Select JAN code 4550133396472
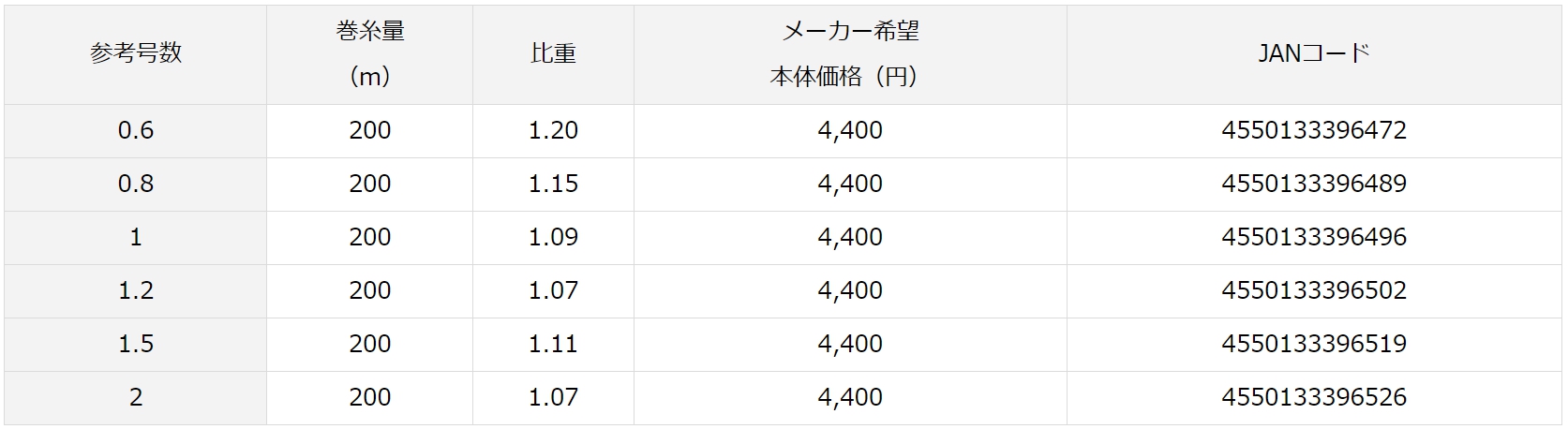This screenshot has width=1568, height=429. pos(1313,130)
